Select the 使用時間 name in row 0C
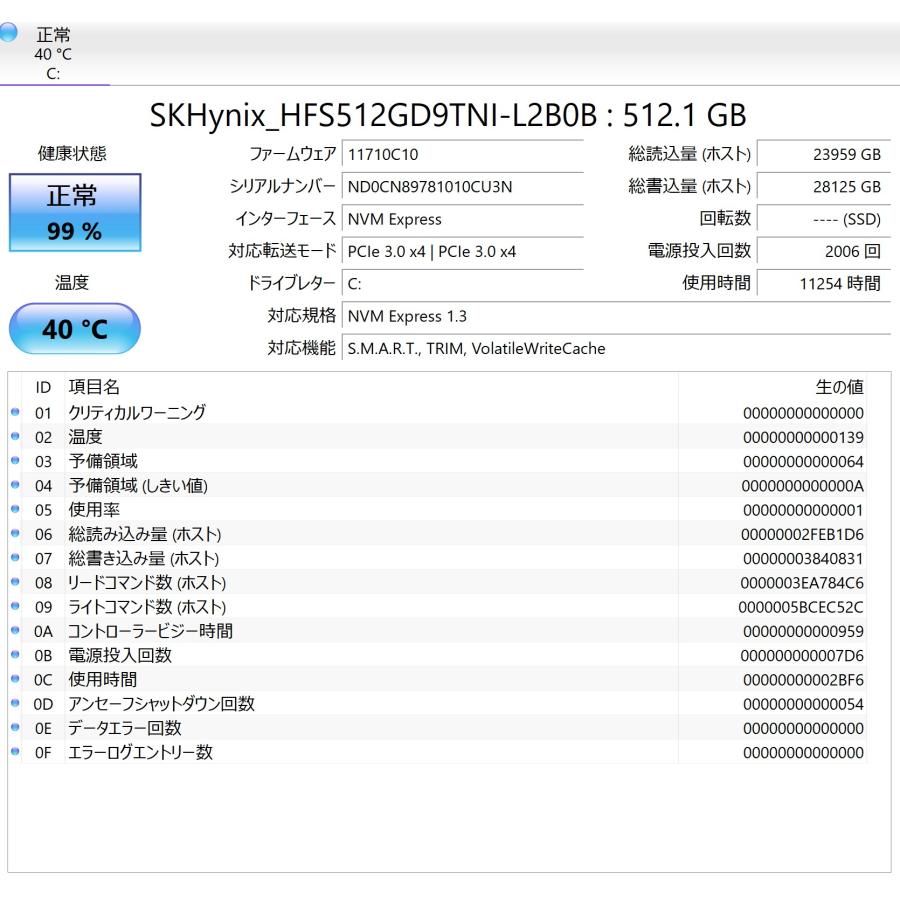This screenshot has height=900, width=900. (x=103, y=680)
